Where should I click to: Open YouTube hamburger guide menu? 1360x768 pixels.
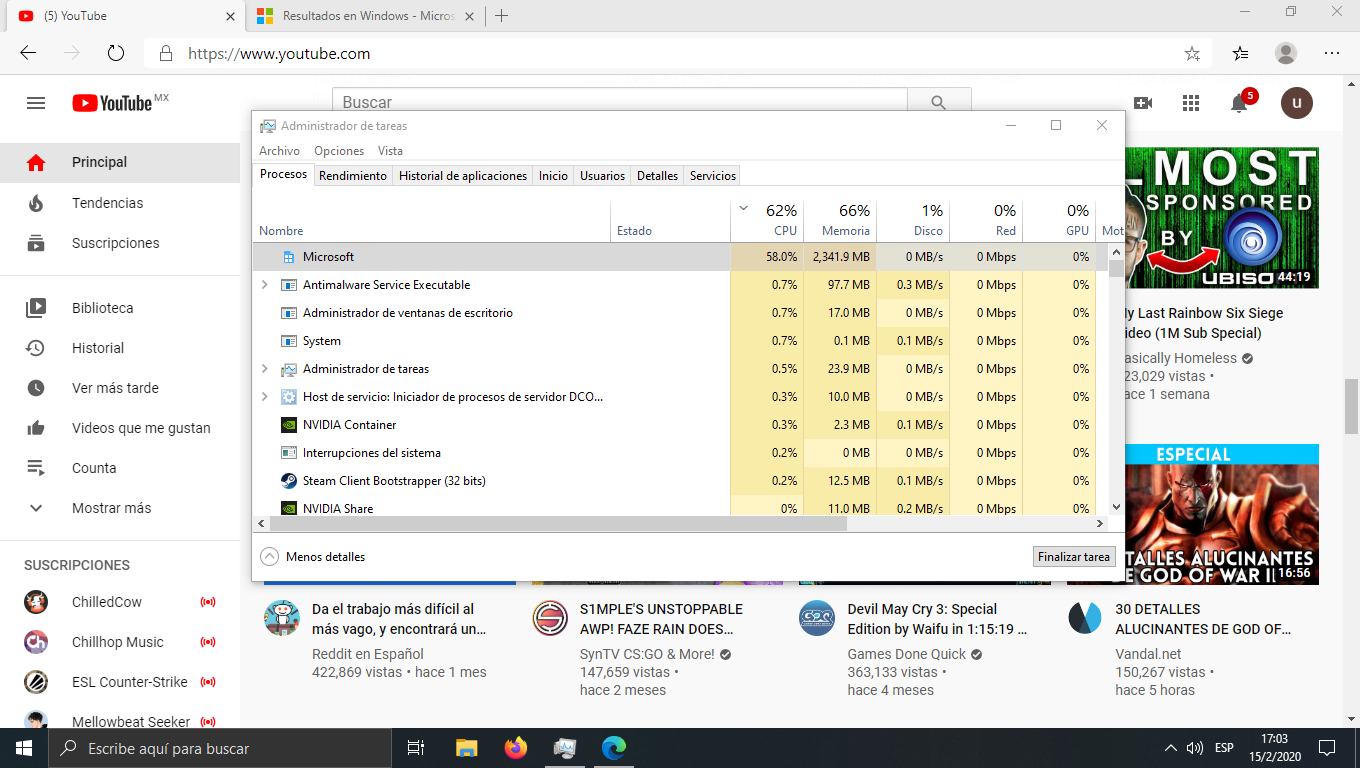36,103
